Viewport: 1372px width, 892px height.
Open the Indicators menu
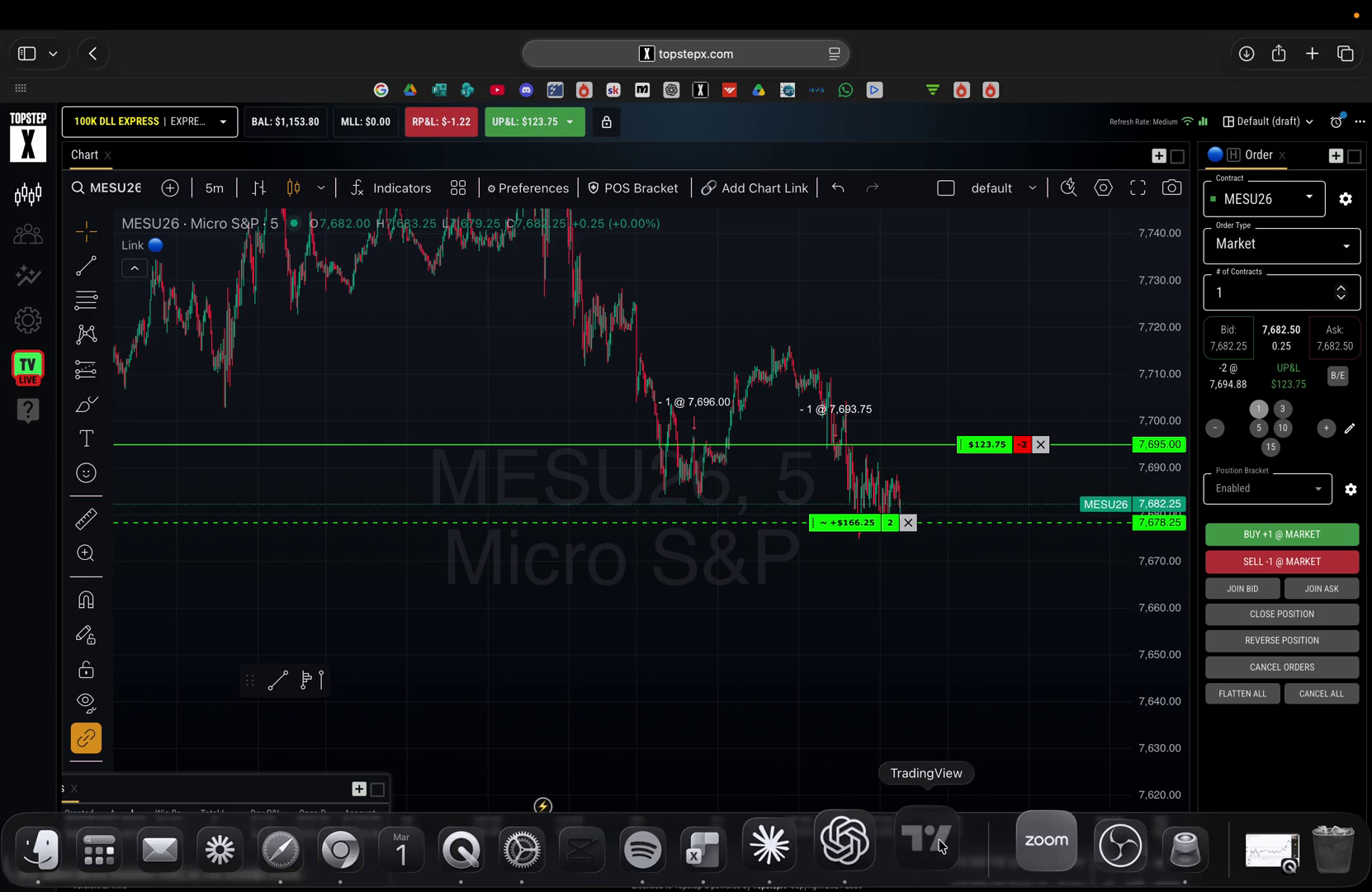click(390, 188)
